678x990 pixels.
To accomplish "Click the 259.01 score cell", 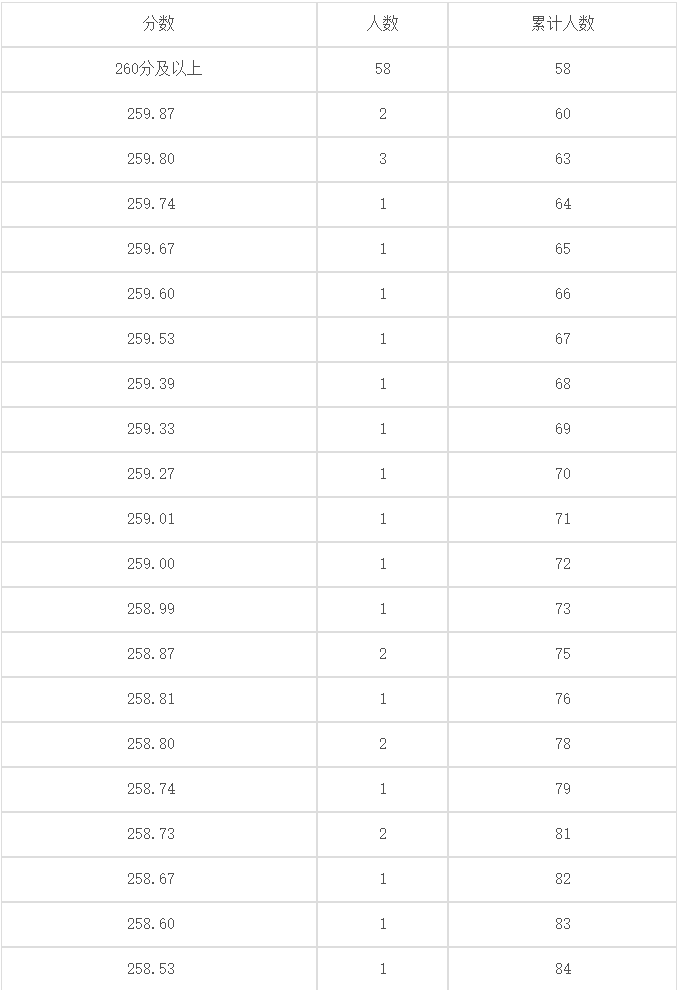I will coord(159,519).
